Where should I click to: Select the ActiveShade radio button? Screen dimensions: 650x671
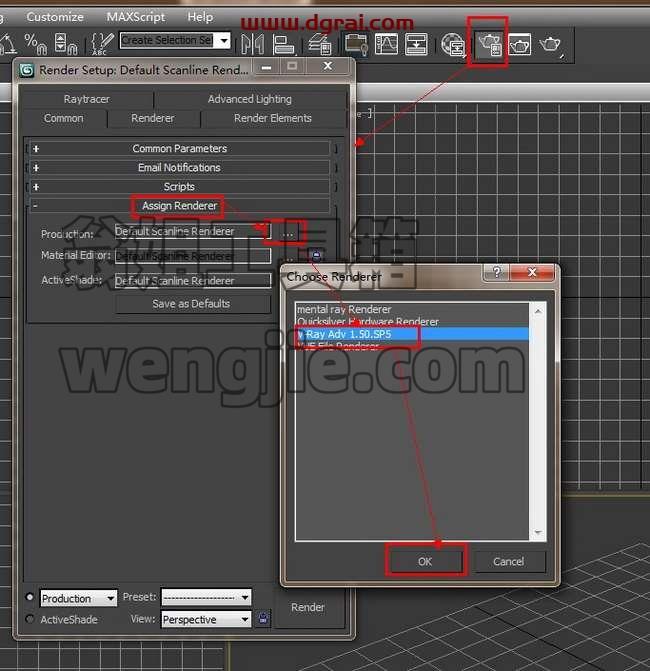(x=30, y=619)
